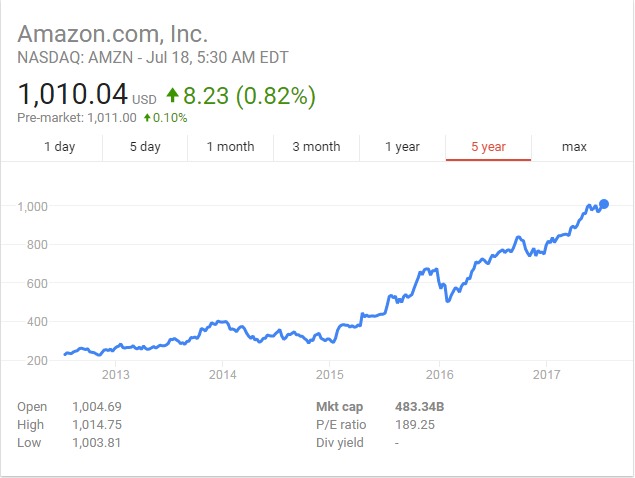
Task: Click the 1,000 y-axis gridline label
Action: tap(33, 206)
